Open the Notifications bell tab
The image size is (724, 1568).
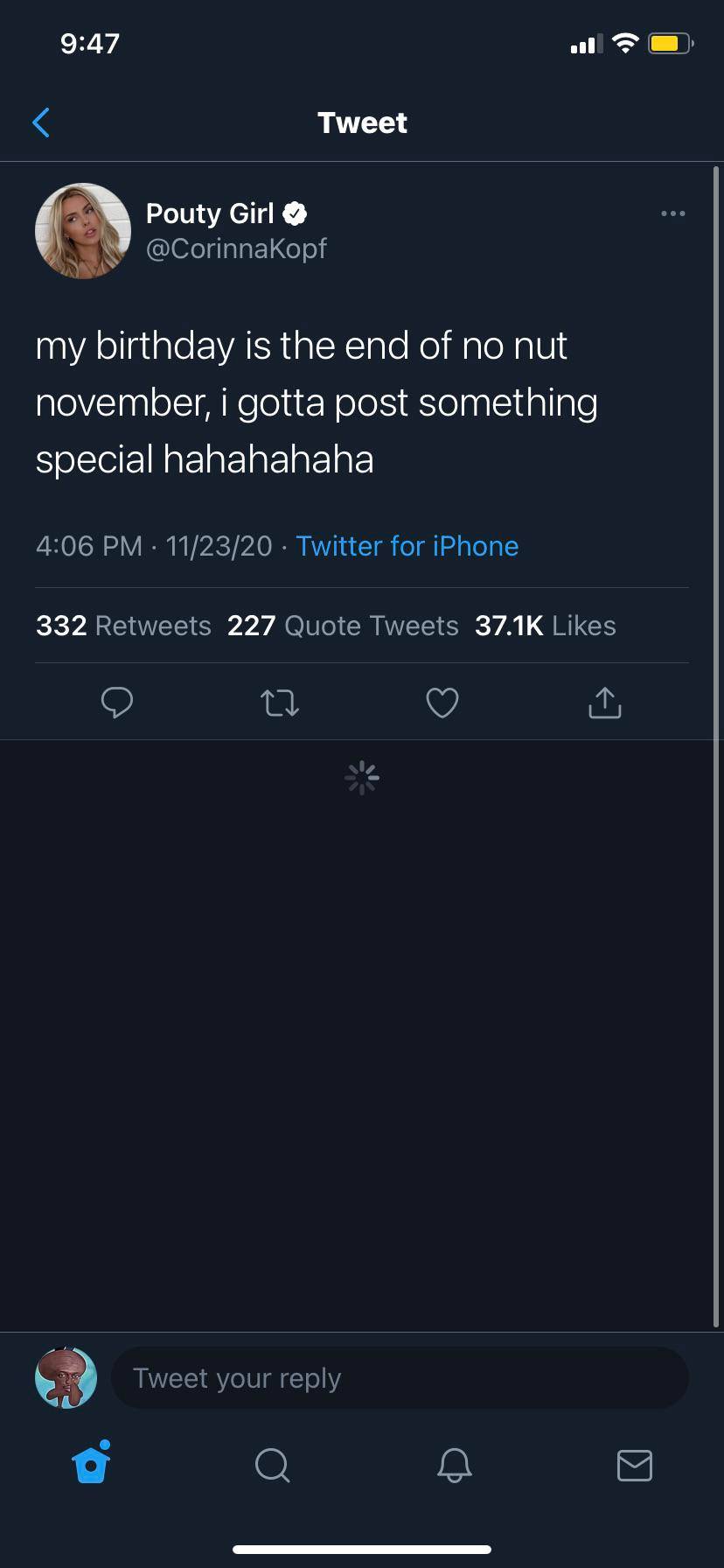pos(454,1465)
